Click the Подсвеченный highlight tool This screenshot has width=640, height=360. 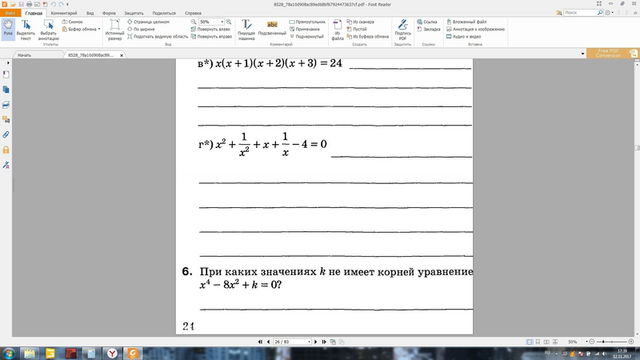point(272,29)
